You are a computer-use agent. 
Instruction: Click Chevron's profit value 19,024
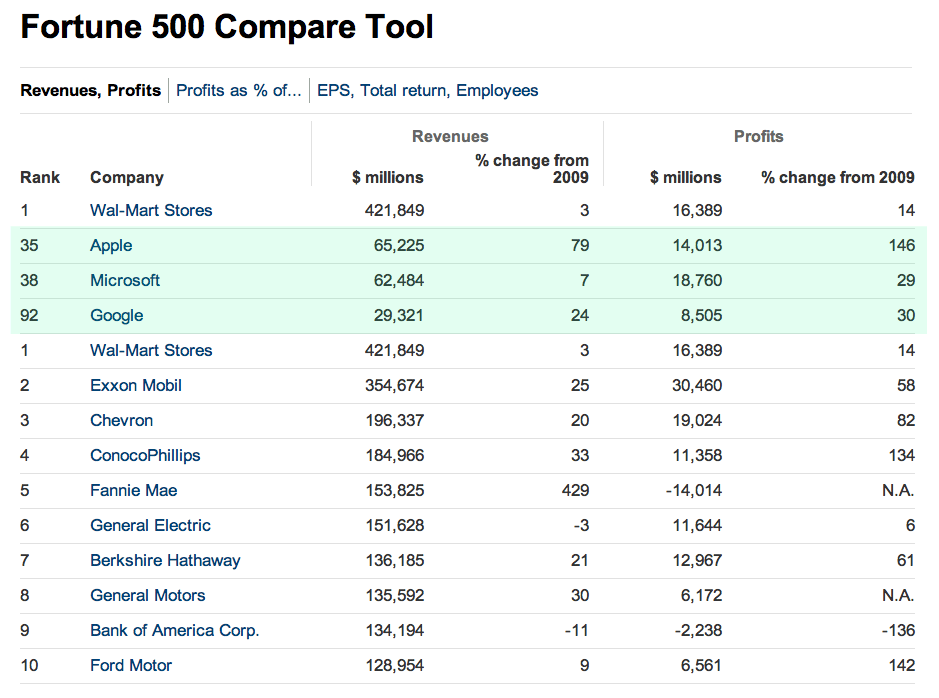[x=697, y=420]
